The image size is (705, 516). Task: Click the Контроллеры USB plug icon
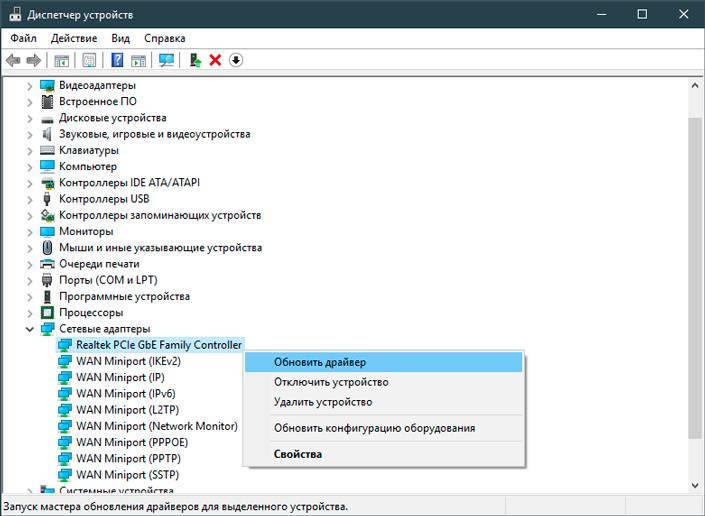47,199
